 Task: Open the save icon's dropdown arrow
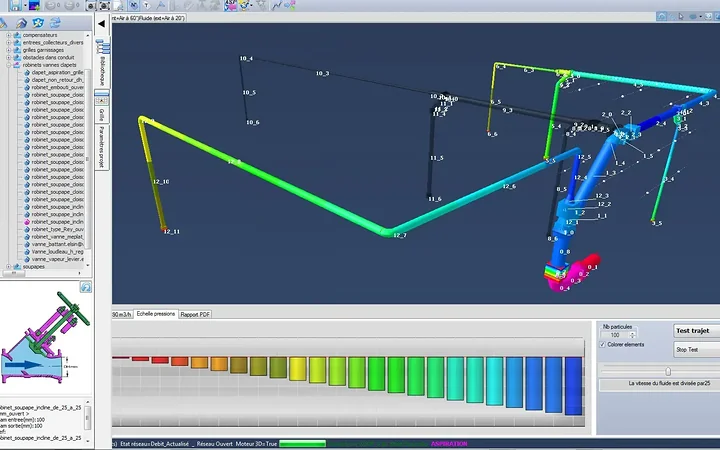coord(24,6)
